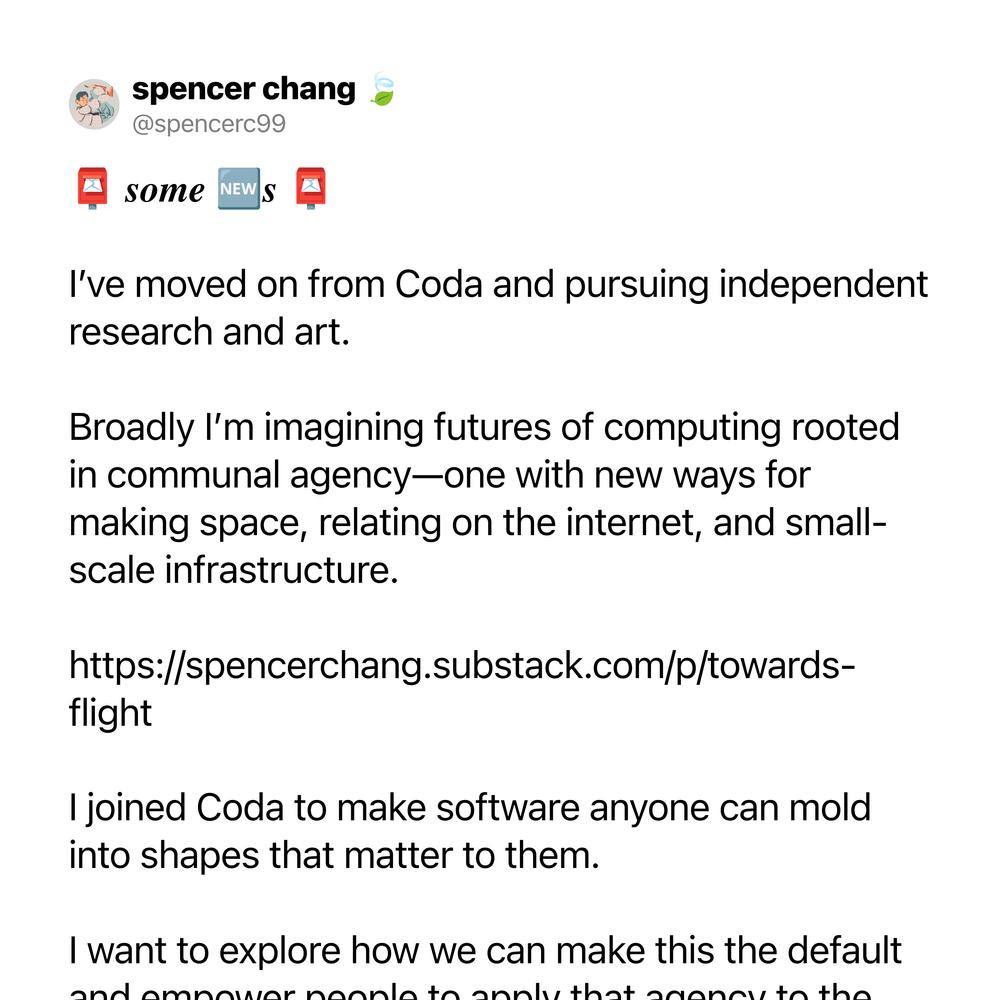
Task: Click the leaf emoji beside the name
Action: [383, 89]
